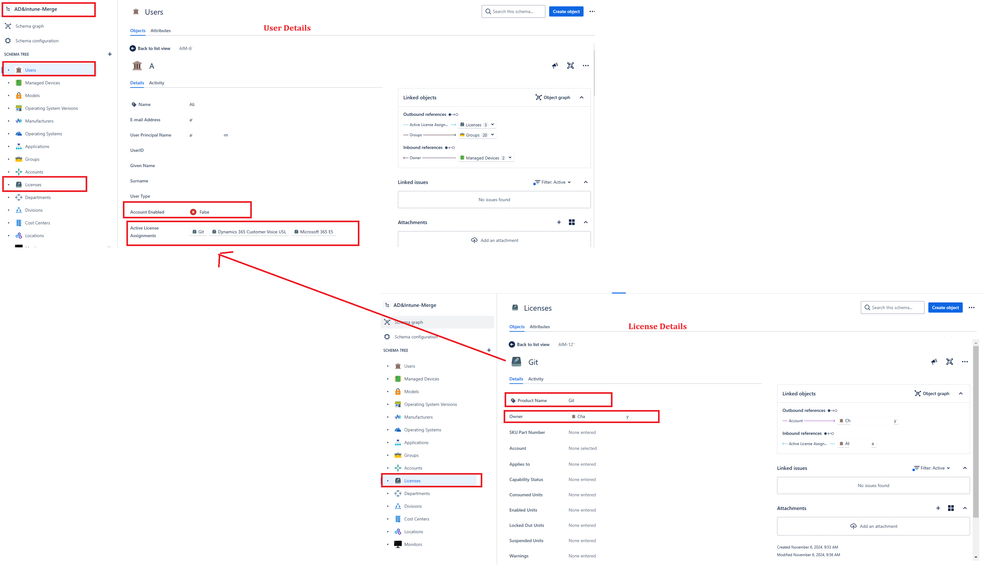Select Manufacturers in User Details schema tree
Image resolution: width=999 pixels, height=573 pixels.
(x=39, y=121)
